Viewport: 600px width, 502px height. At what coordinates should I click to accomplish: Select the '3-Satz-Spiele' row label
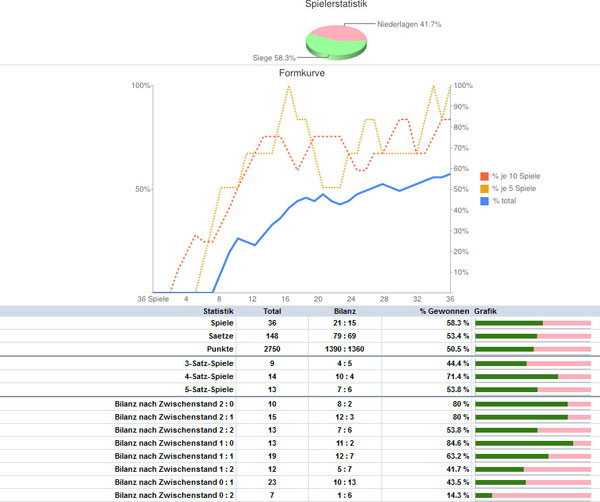[x=209, y=363]
